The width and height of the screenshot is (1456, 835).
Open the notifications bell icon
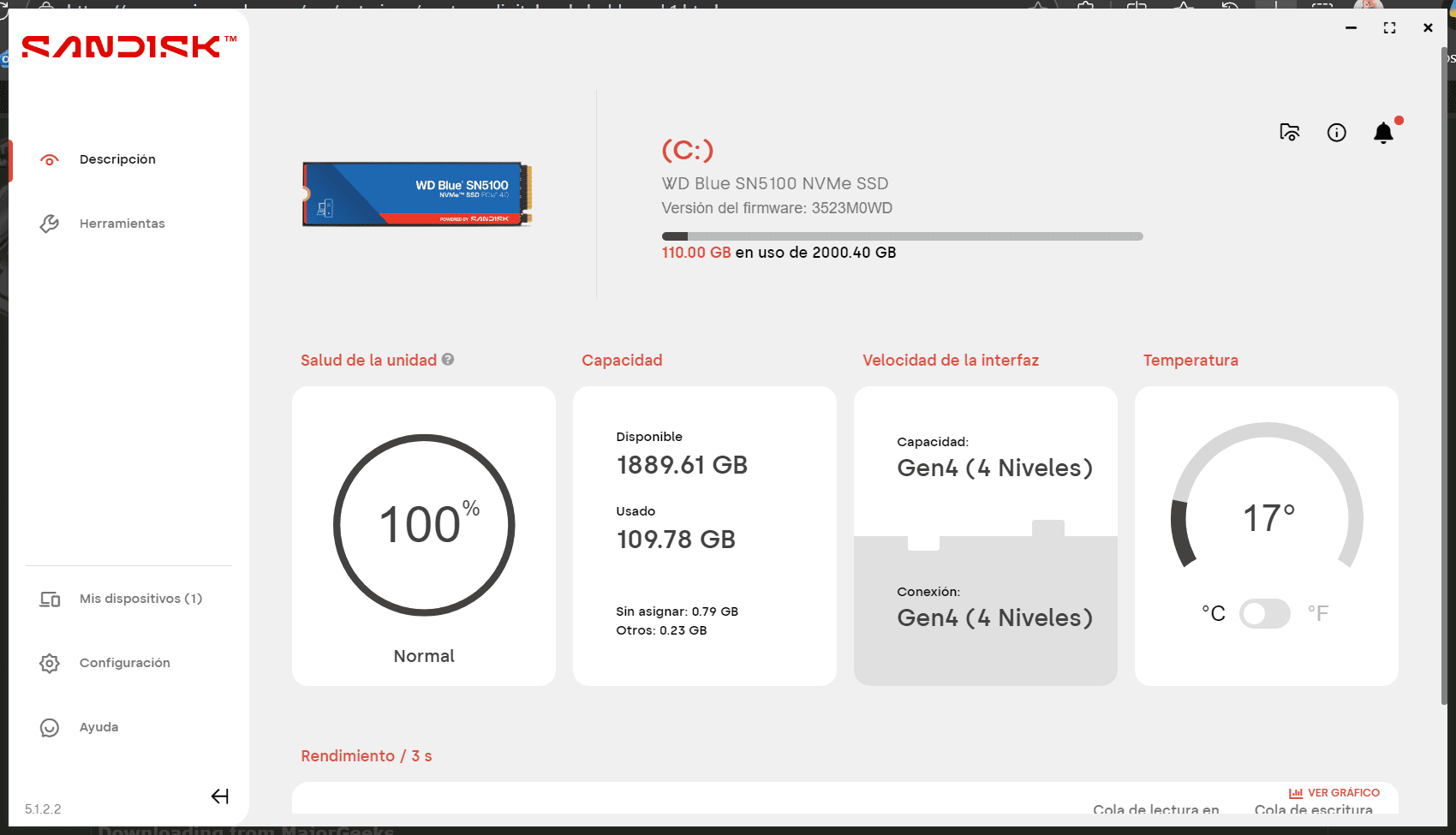(x=1383, y=133)
